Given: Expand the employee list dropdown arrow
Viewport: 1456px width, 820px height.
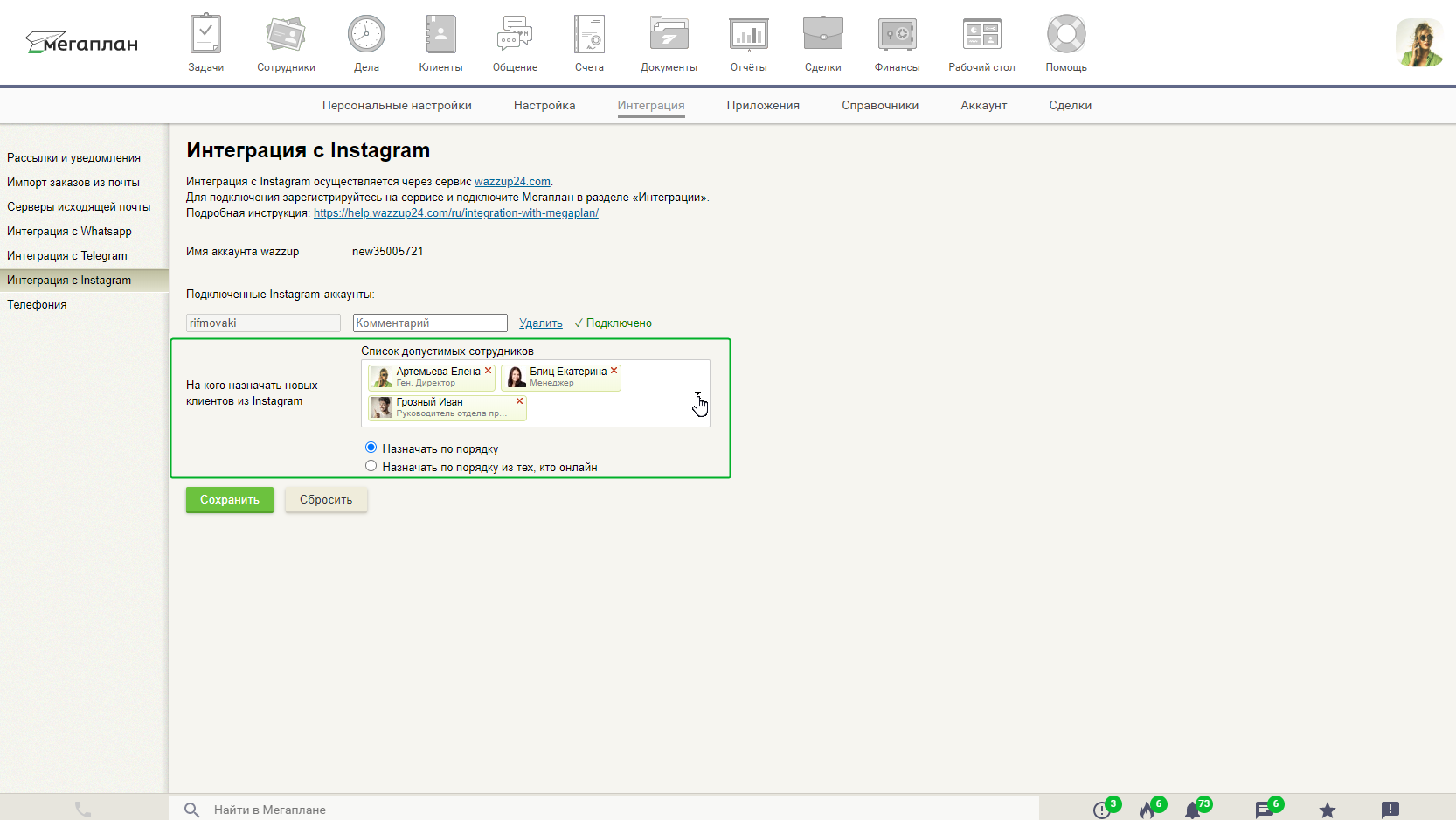Looking at the screenshot, I should (697, 394).
